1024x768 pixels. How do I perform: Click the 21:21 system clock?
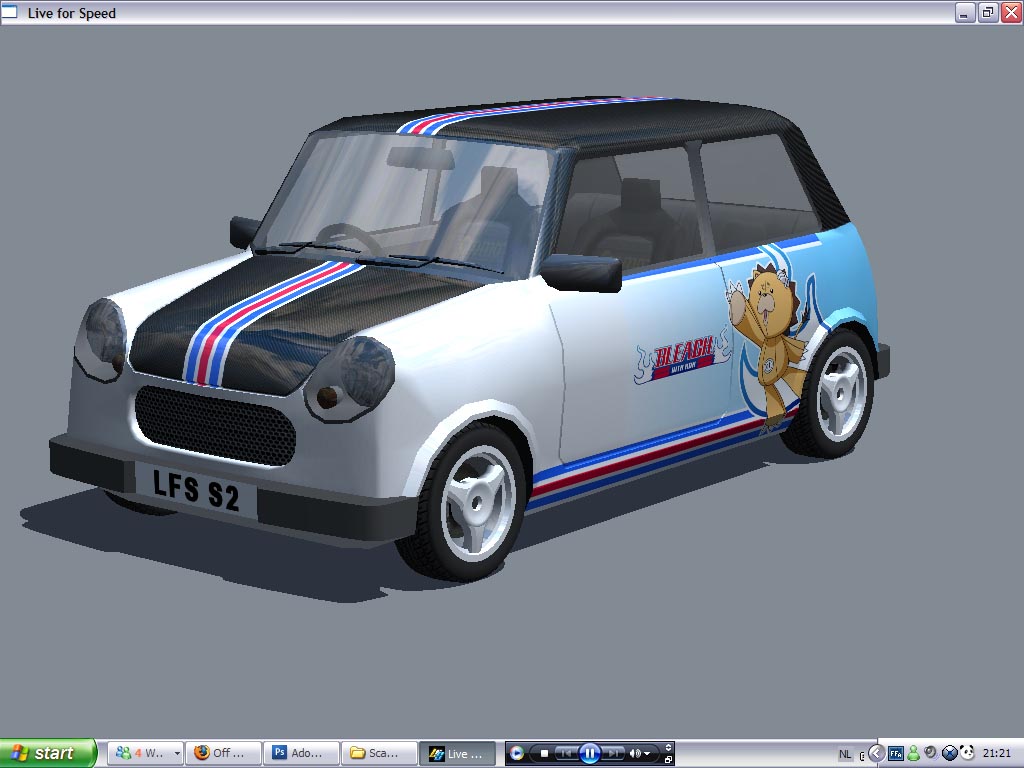(x=997, y=754)
